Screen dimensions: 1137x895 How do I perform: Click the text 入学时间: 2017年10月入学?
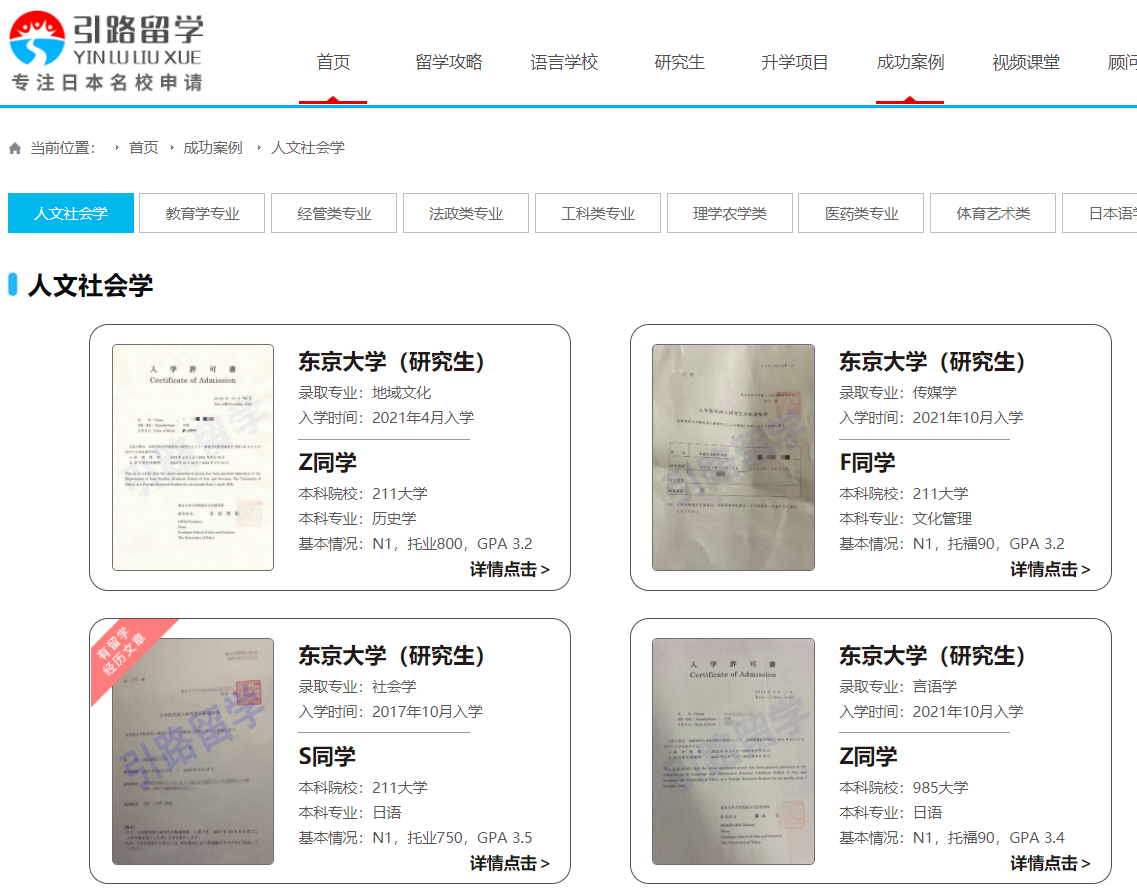391,712
